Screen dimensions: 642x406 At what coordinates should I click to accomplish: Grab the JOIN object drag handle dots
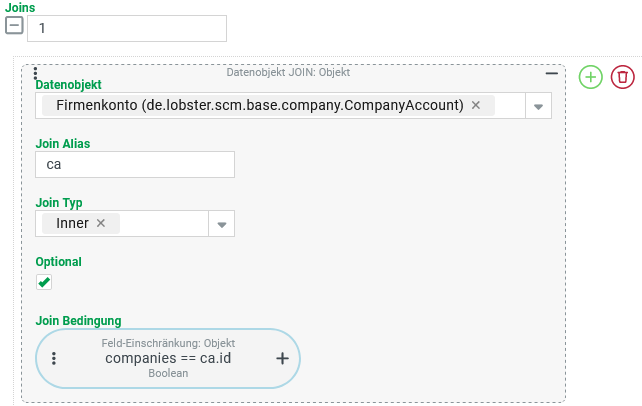36,73
